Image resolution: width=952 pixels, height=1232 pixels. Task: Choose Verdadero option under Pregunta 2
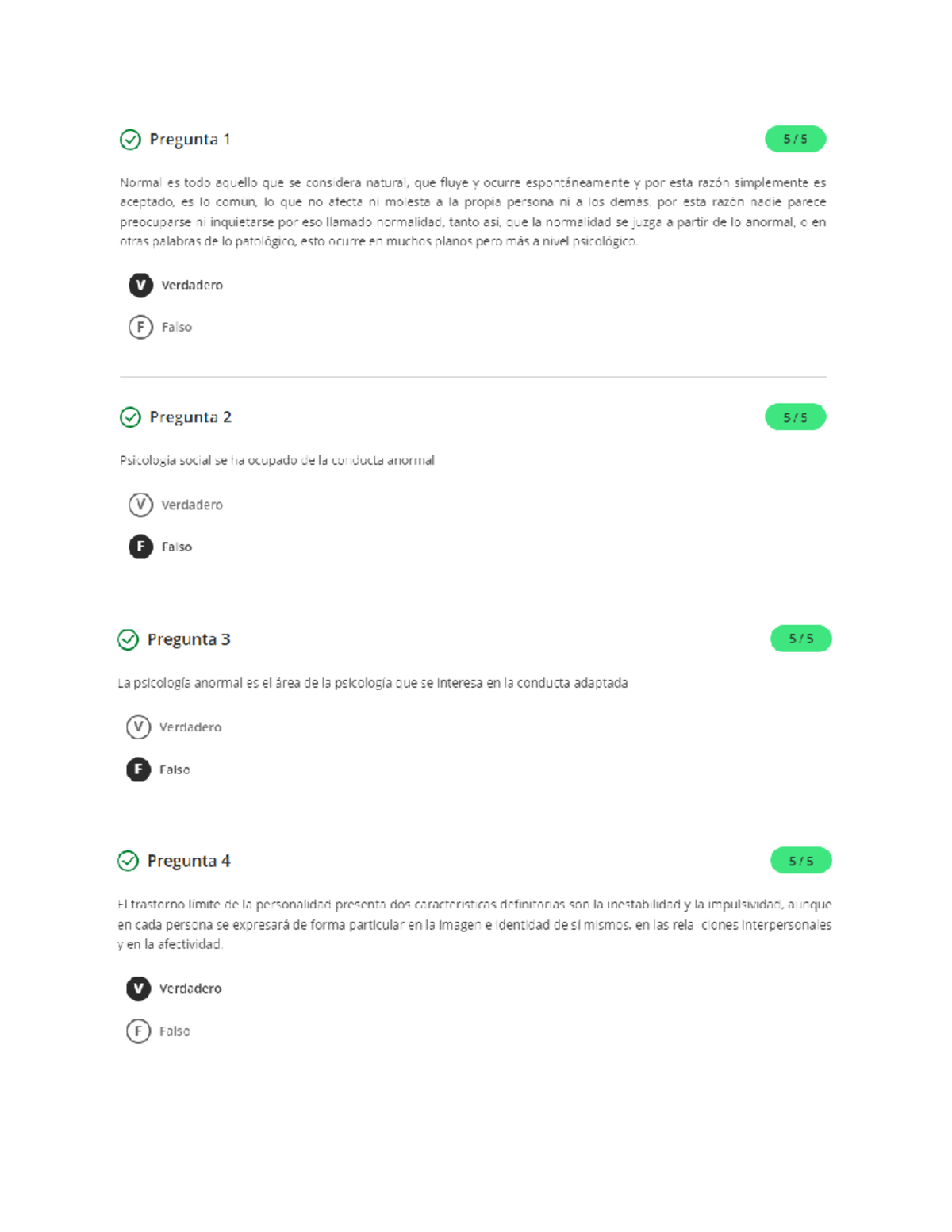click(140, 505)
